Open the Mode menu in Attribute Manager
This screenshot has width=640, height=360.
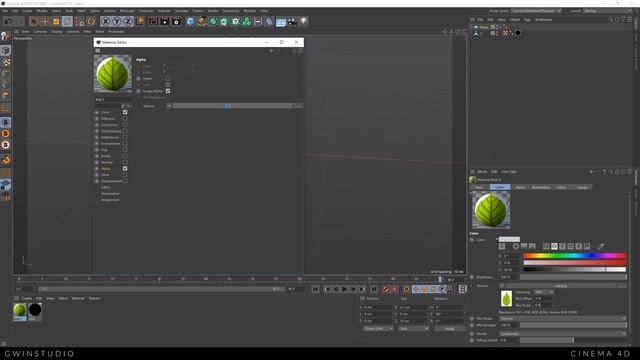[x=482, y=172]
